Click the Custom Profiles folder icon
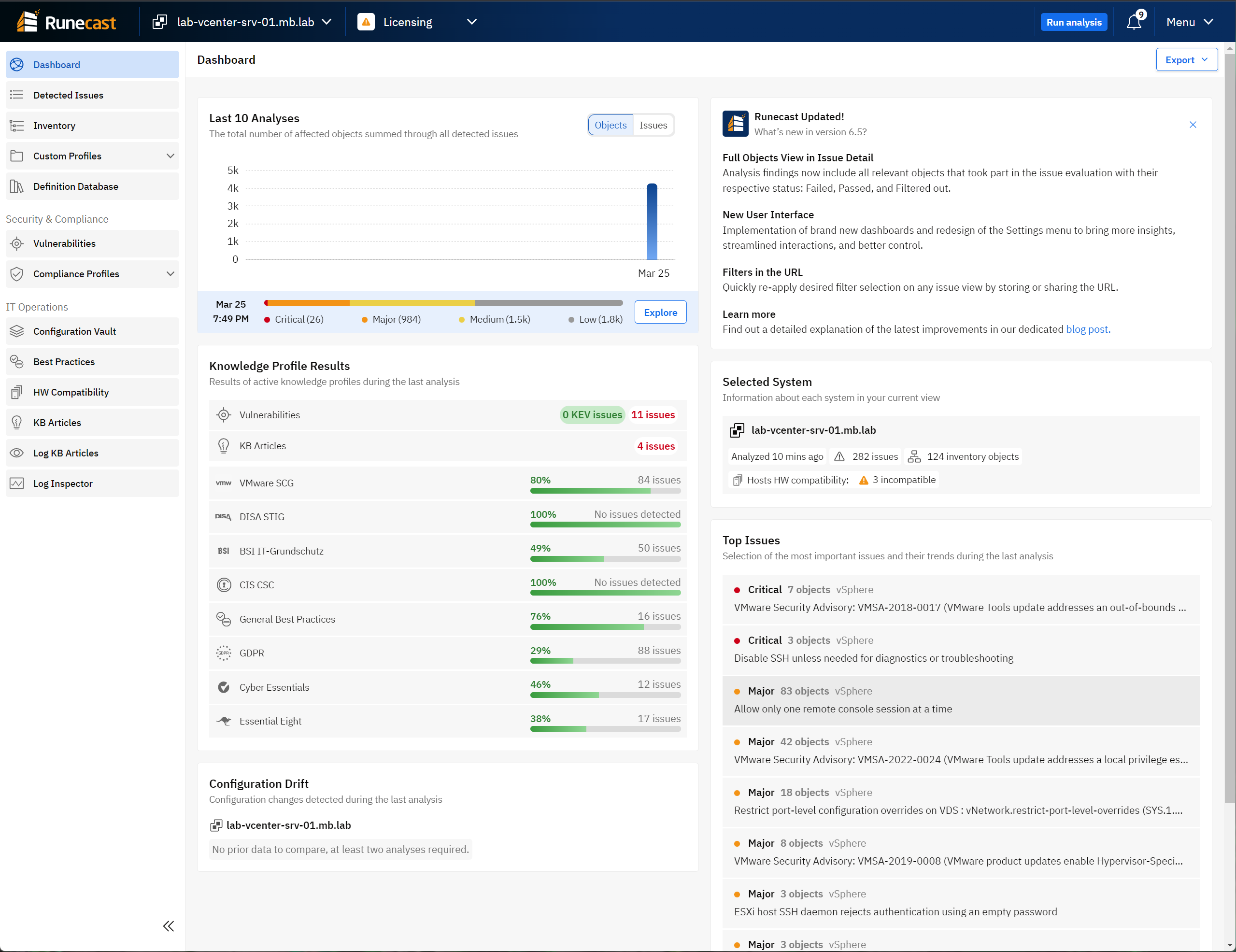This screenshot has height=952, width=1236. tap(17, 156)
